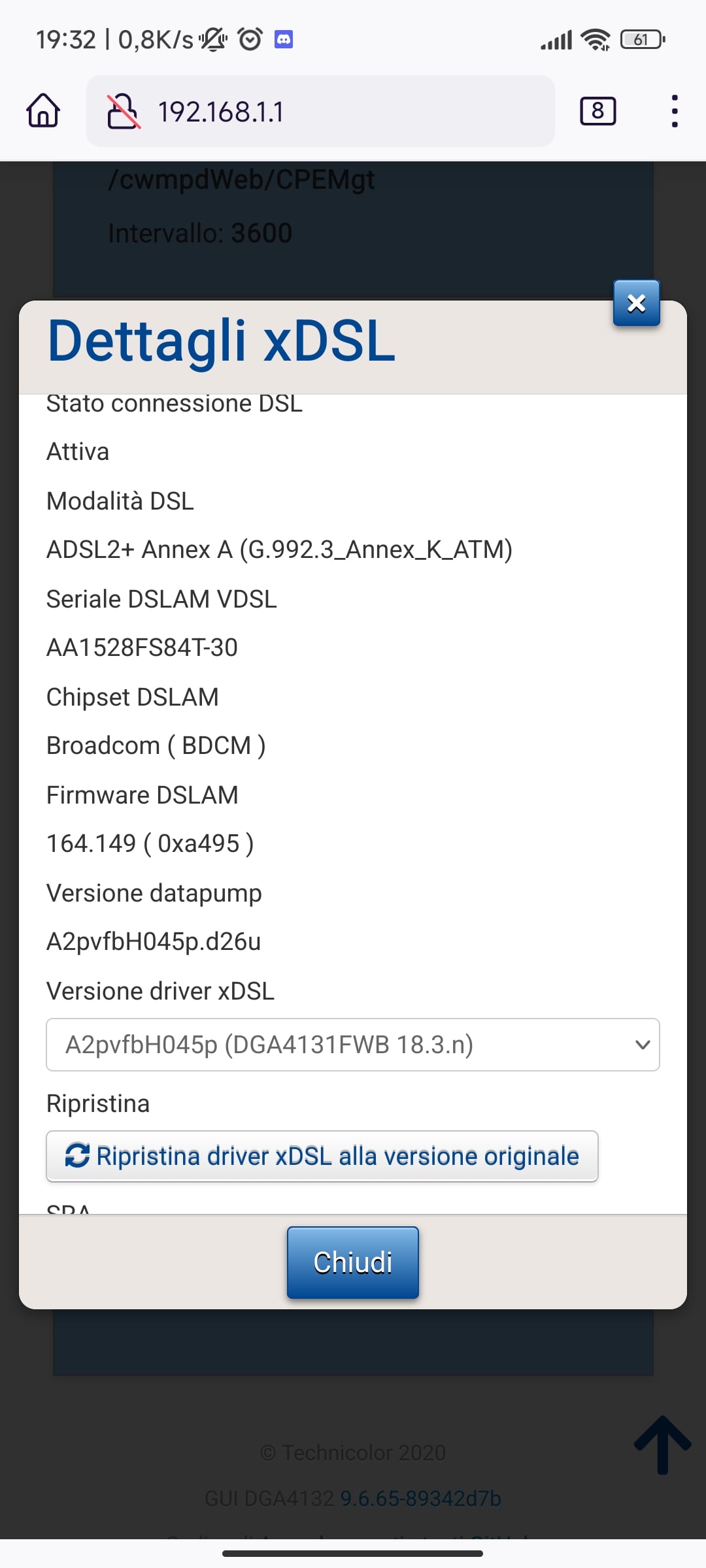Tap the Dettagli xDSL dialog title

[x=222, y=341]
